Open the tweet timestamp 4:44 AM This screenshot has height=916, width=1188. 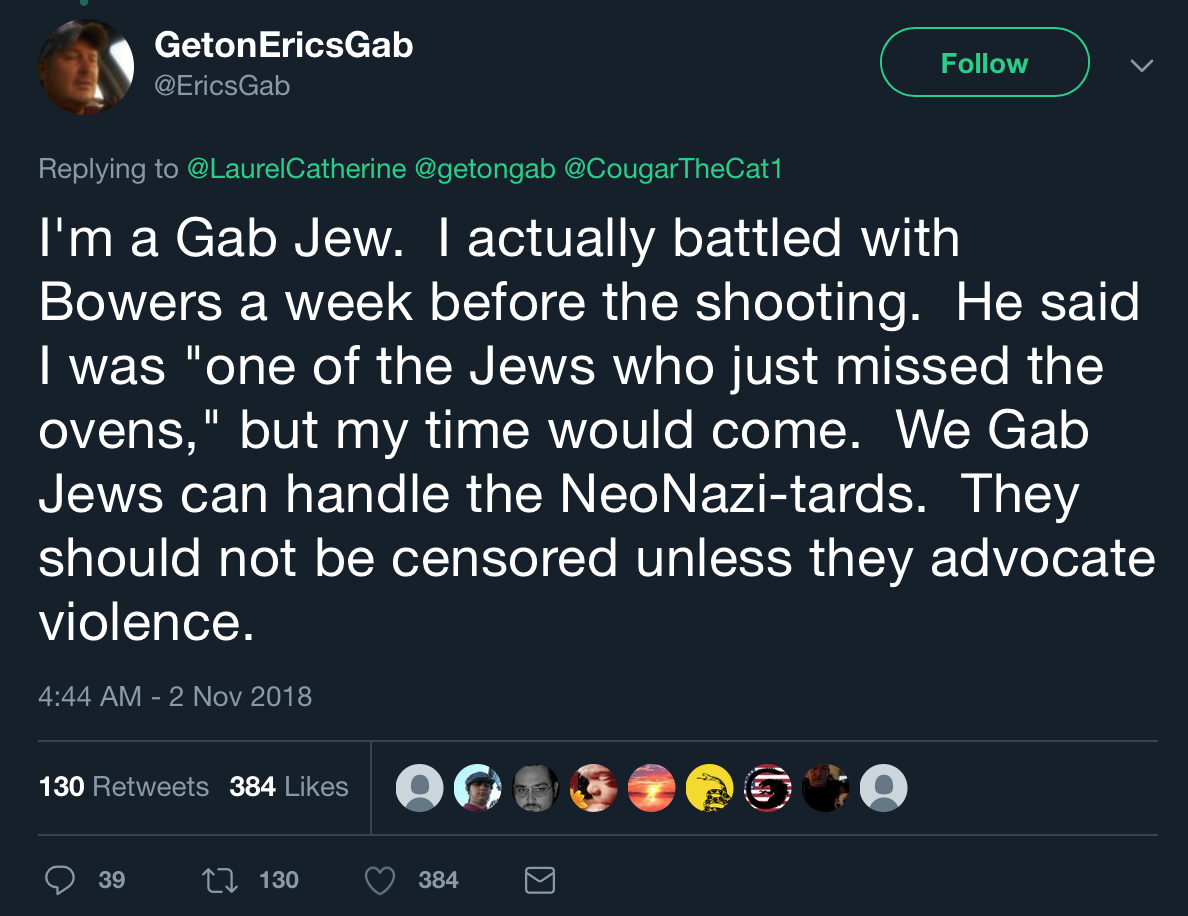click(x=175, y=696)
